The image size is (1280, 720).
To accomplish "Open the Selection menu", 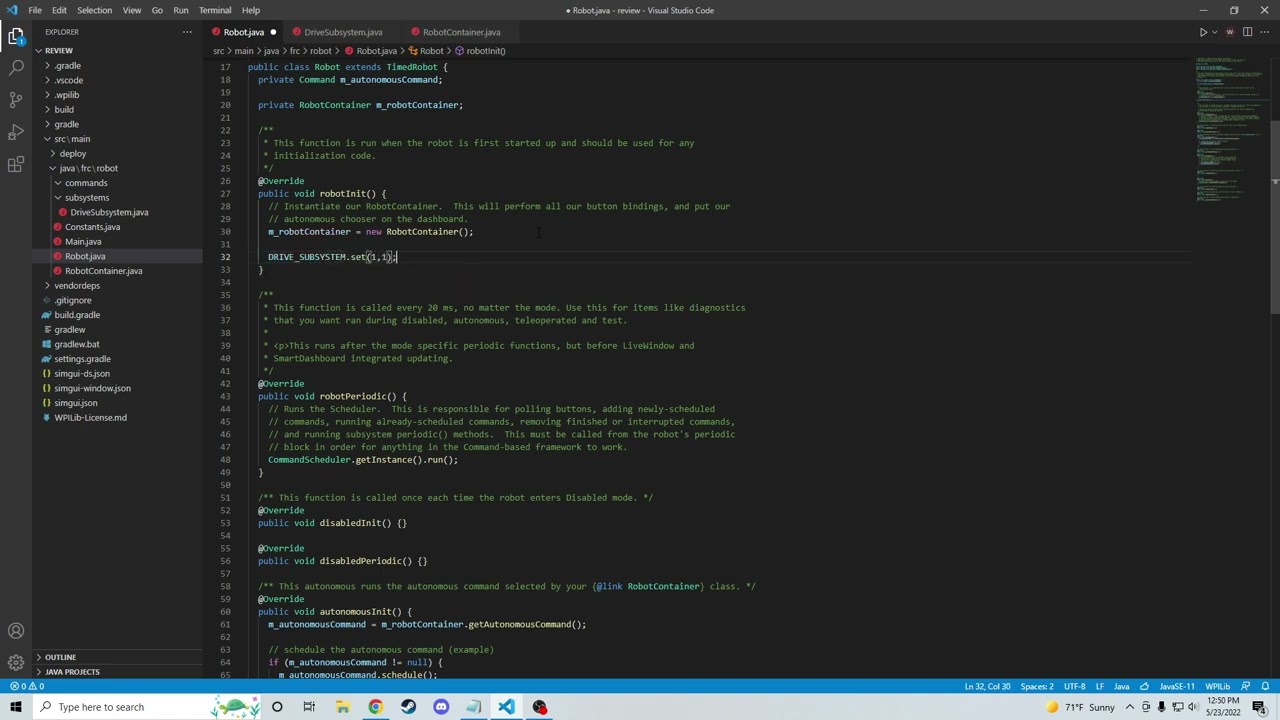I will coord(94,10).
